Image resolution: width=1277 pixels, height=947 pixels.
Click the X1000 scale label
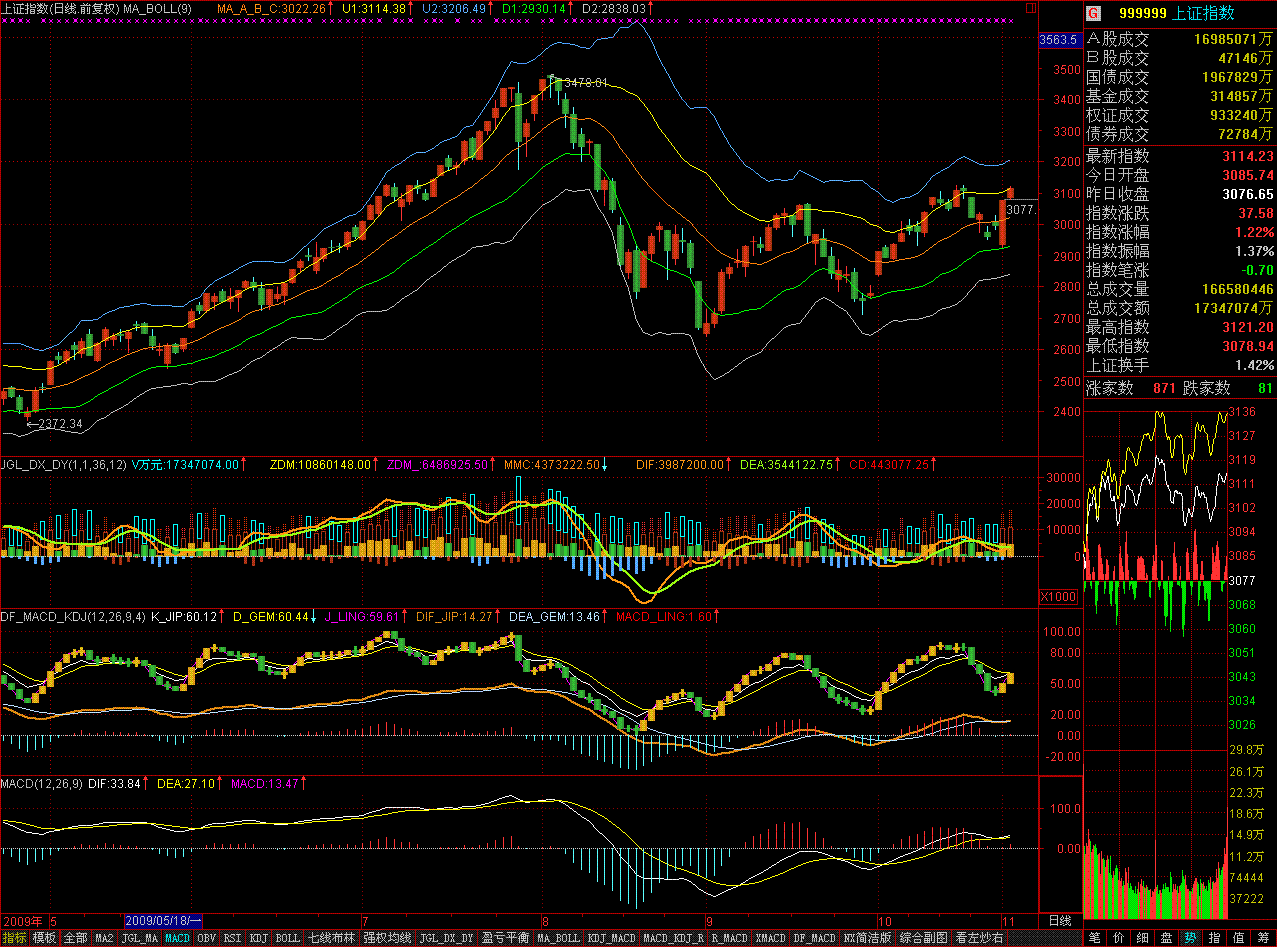pos(1059,597)
